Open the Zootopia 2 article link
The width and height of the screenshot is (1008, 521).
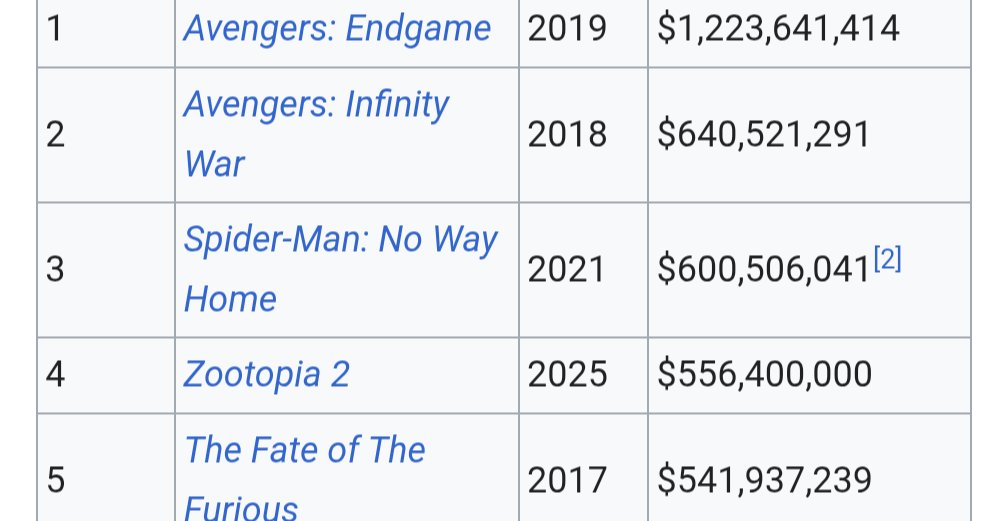266,374
